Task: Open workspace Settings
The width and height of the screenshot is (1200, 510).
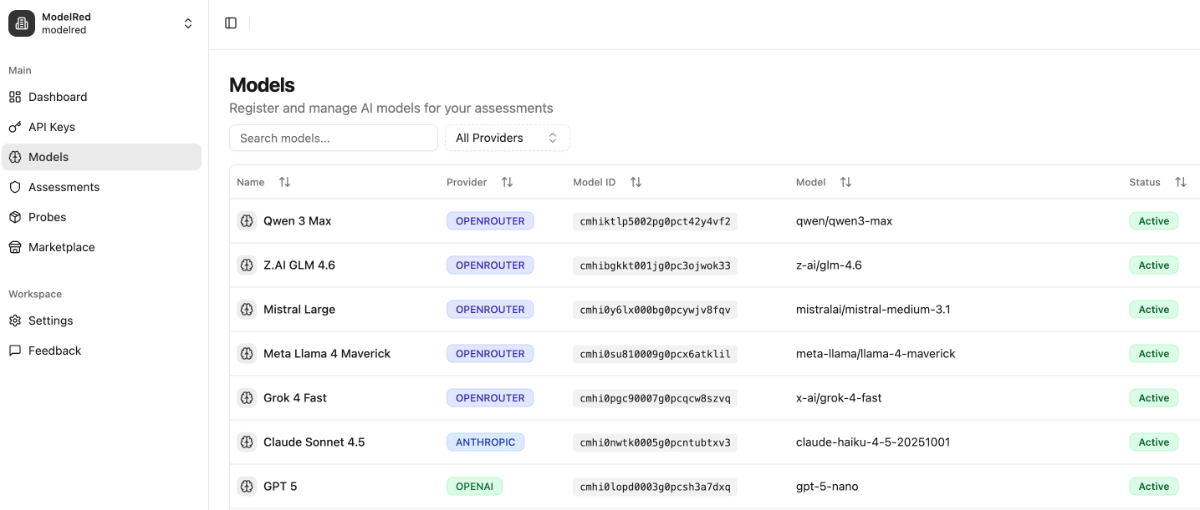Action: (50, 321)
